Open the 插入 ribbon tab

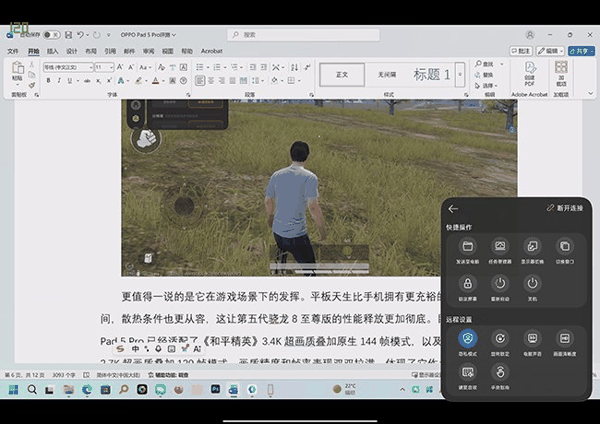52,50
